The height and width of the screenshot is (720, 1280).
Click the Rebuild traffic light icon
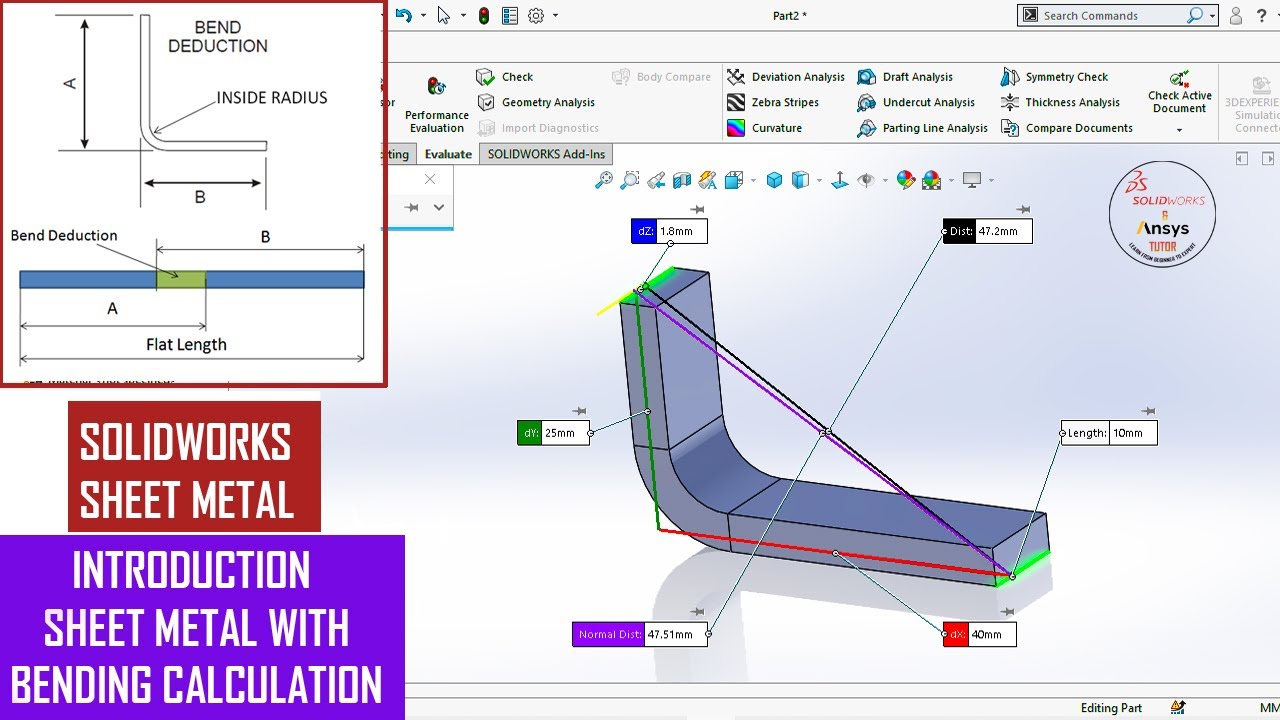[x=484, y=15]
